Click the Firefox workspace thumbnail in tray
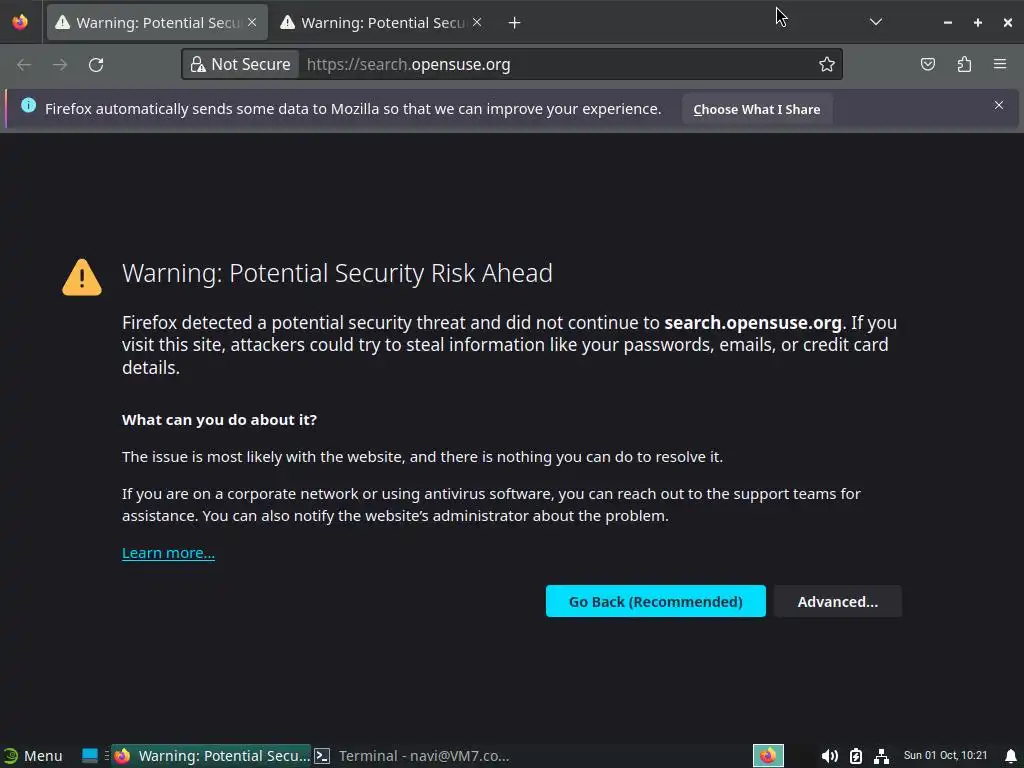 click(768, 756)
